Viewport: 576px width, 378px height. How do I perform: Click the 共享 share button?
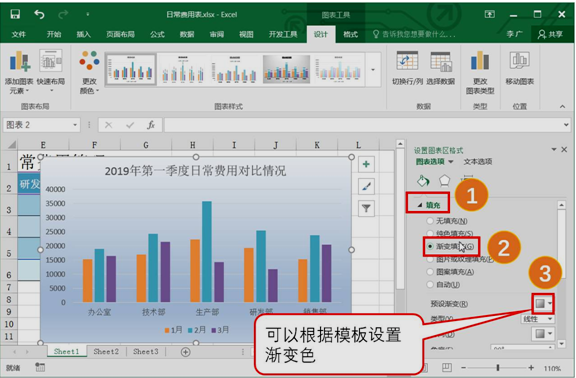pyautogui.click(x=550, y=34)
